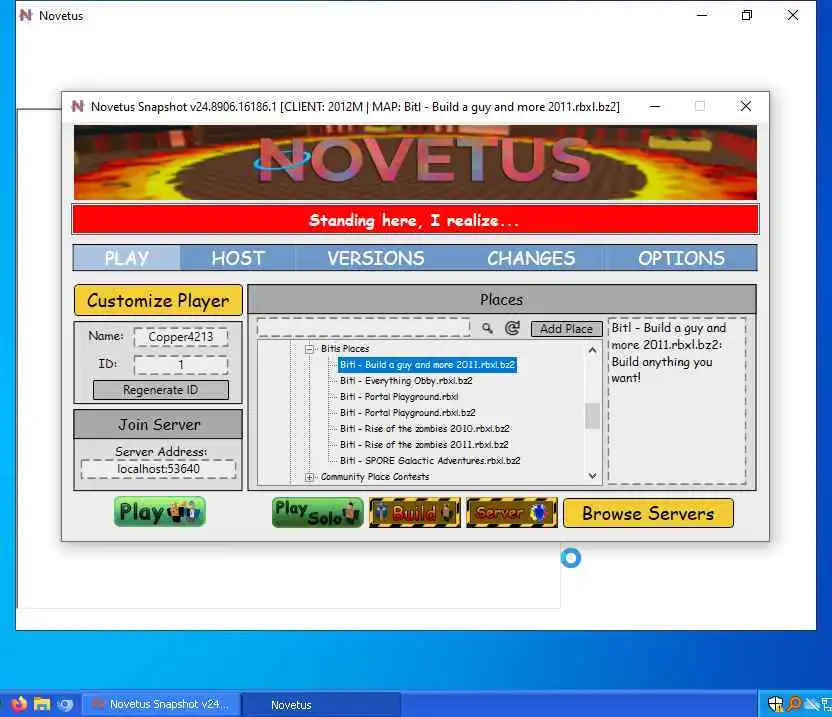Select 'Bitl - Portal Playground.rbxl' place
The image size is (832, 717).
pos(399,397)
